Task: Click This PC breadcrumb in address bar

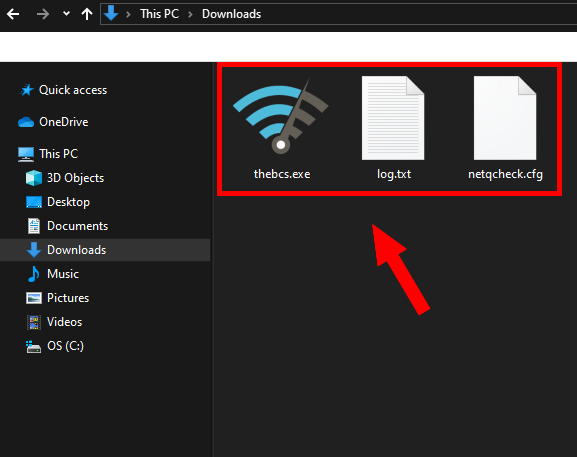Action: [159, 14]
